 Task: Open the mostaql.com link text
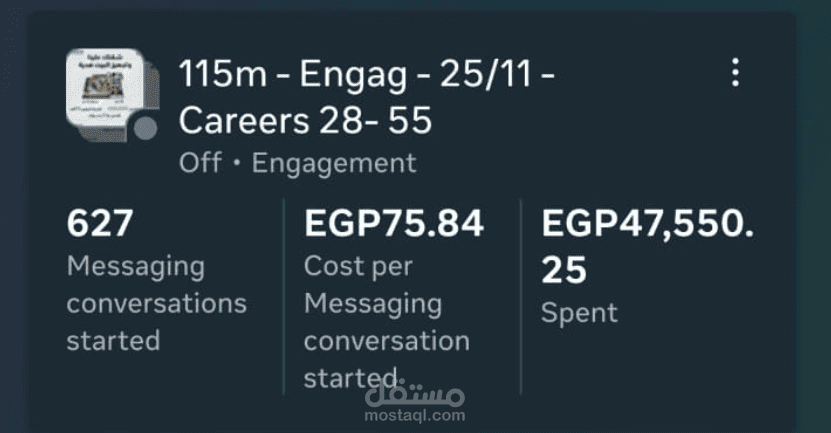pyautogui.click(x=415, y=416)
